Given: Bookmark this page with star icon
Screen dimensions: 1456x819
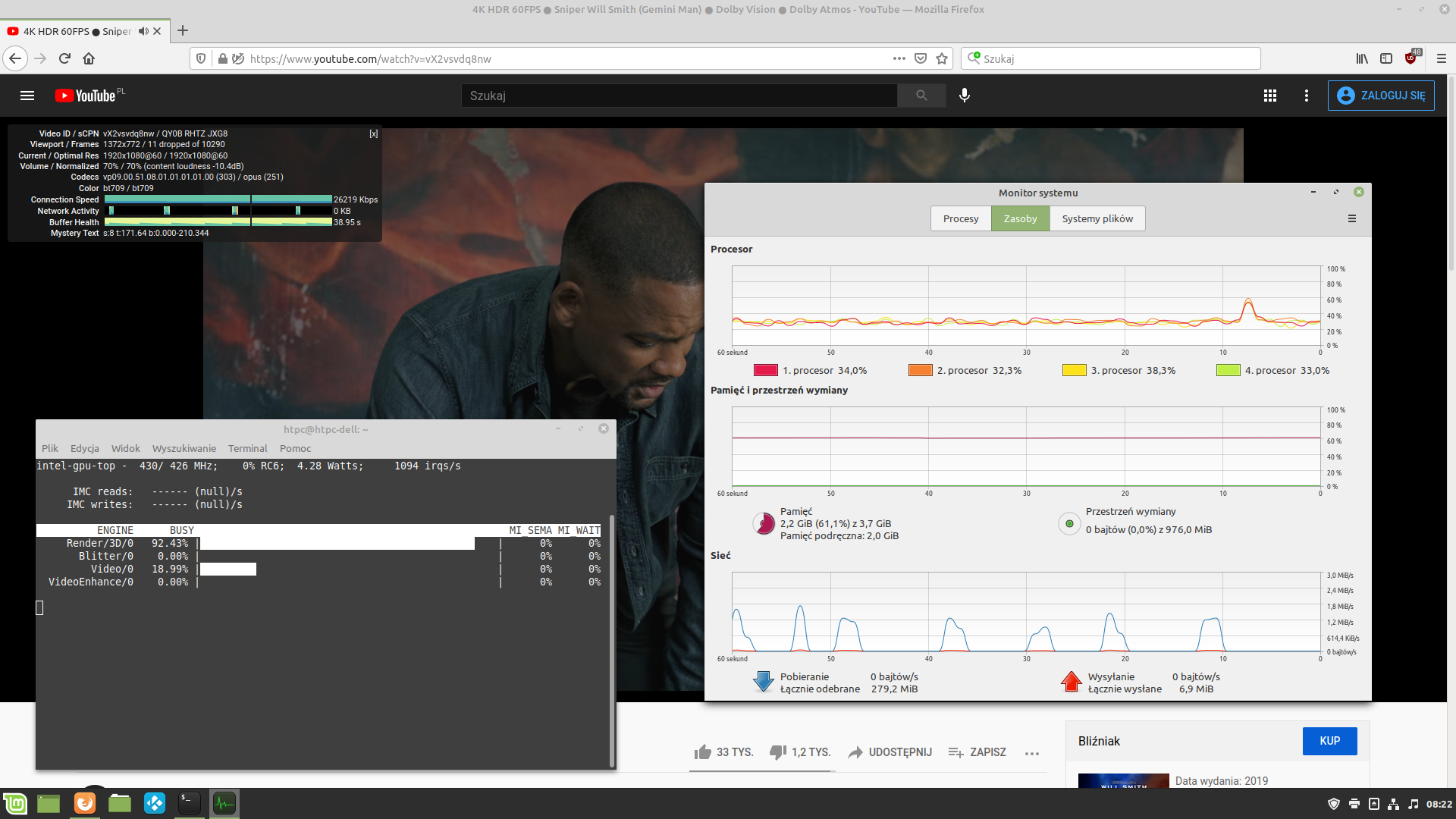Looking at the screenshot, I should coord(942,58).
